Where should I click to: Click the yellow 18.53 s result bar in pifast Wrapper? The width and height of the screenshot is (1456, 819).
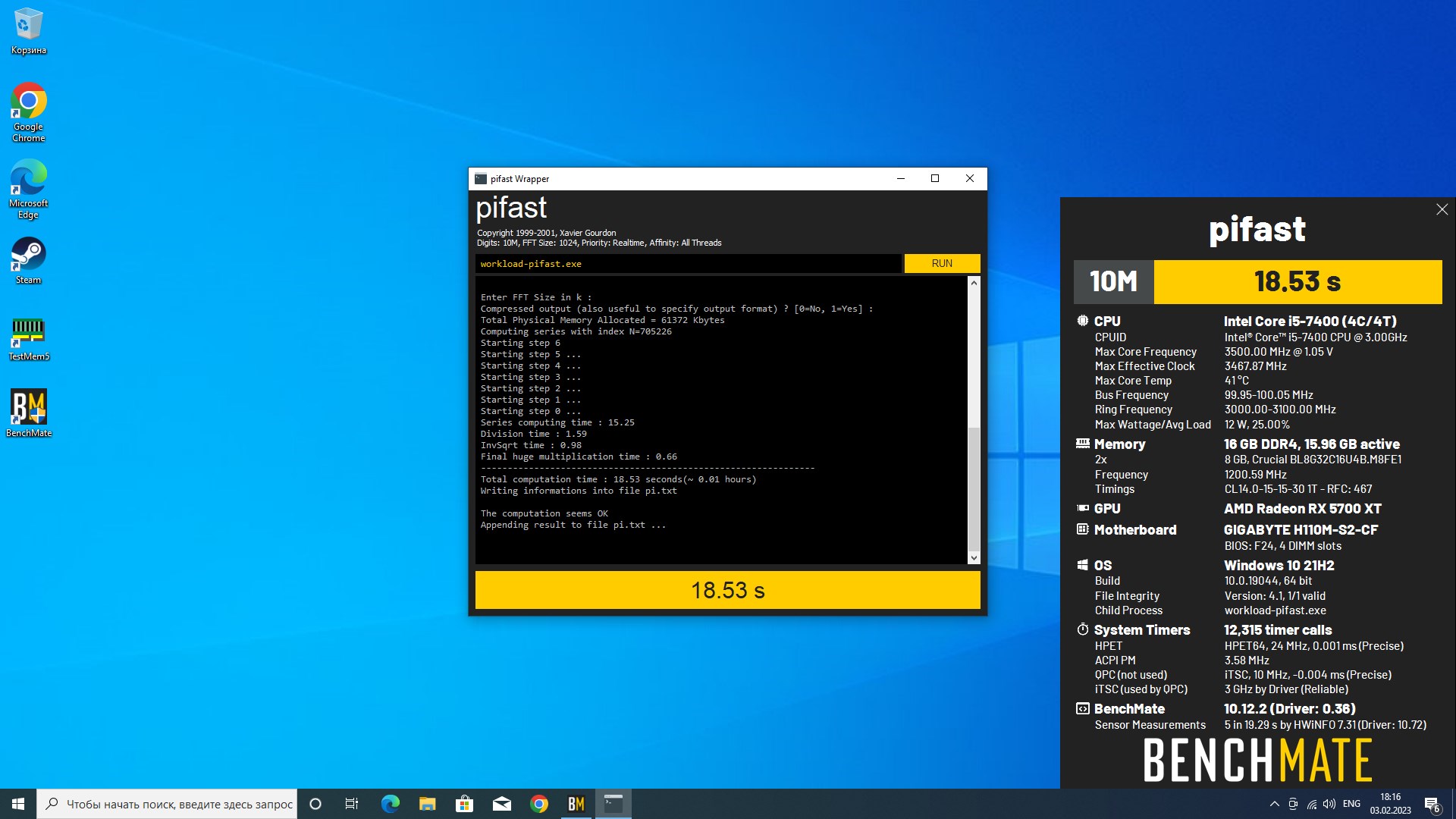[727, 590]
